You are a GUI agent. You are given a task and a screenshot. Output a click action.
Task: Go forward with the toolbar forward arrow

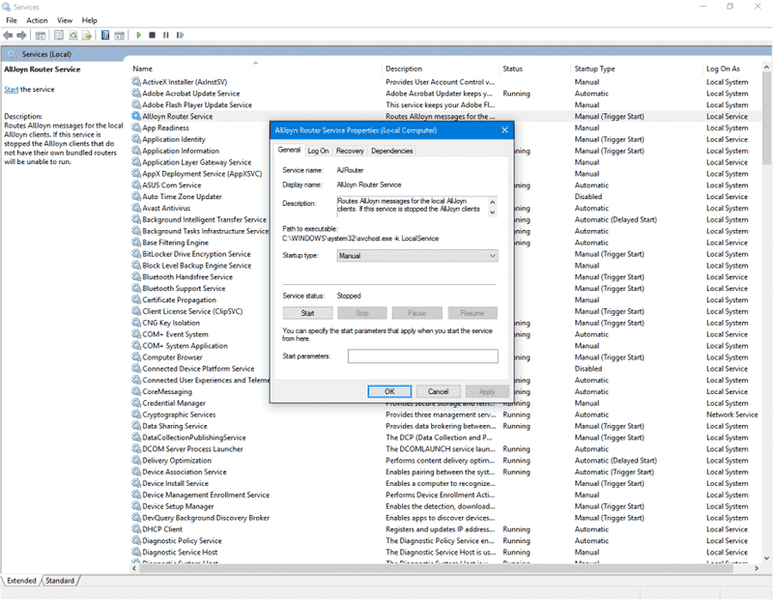coord(22,35)
